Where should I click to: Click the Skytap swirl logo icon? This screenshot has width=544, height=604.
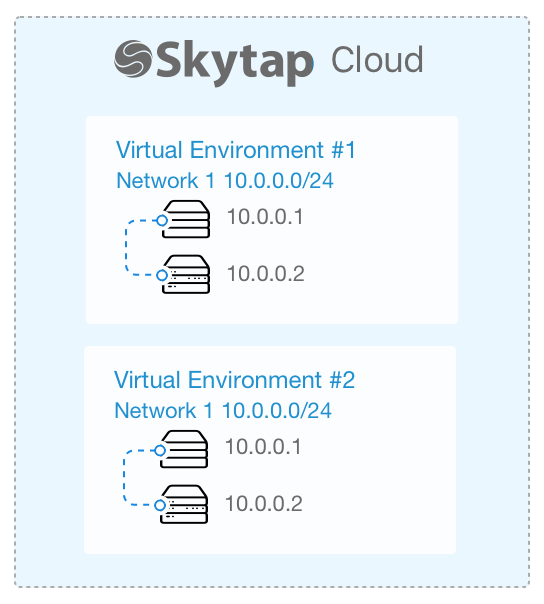click(133, 59)
